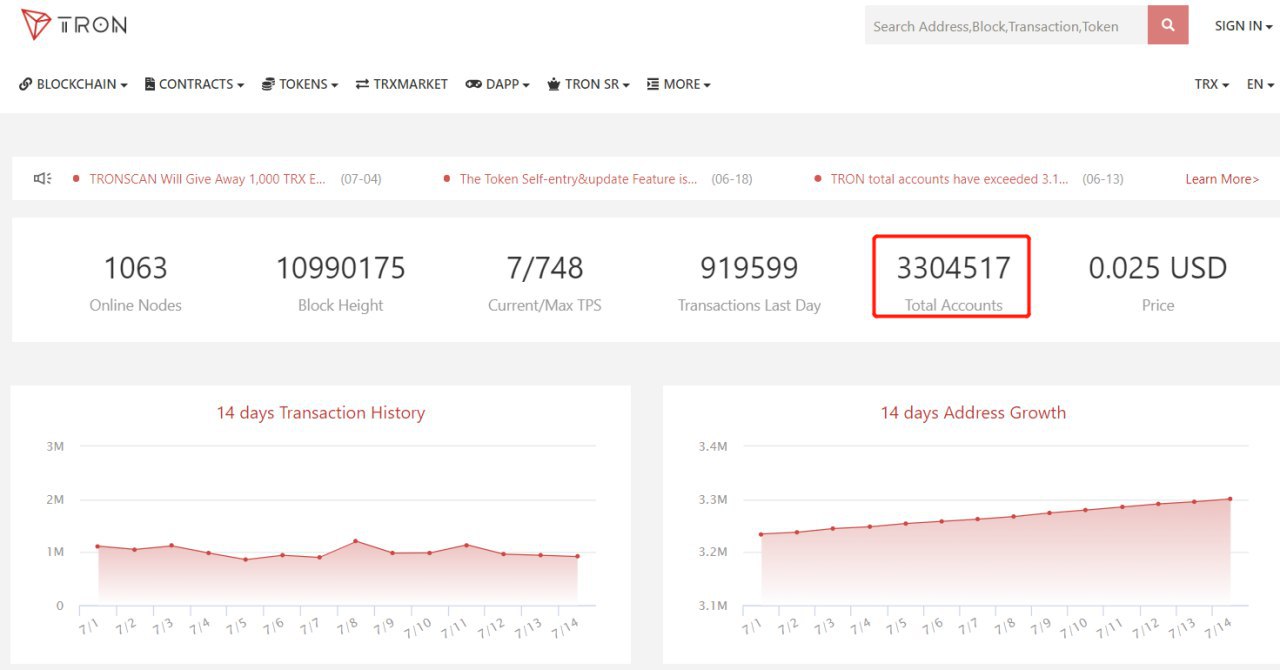The image size is (1280, 670).
Task: Click the Tokens coins icon
Action: [268, 84]
